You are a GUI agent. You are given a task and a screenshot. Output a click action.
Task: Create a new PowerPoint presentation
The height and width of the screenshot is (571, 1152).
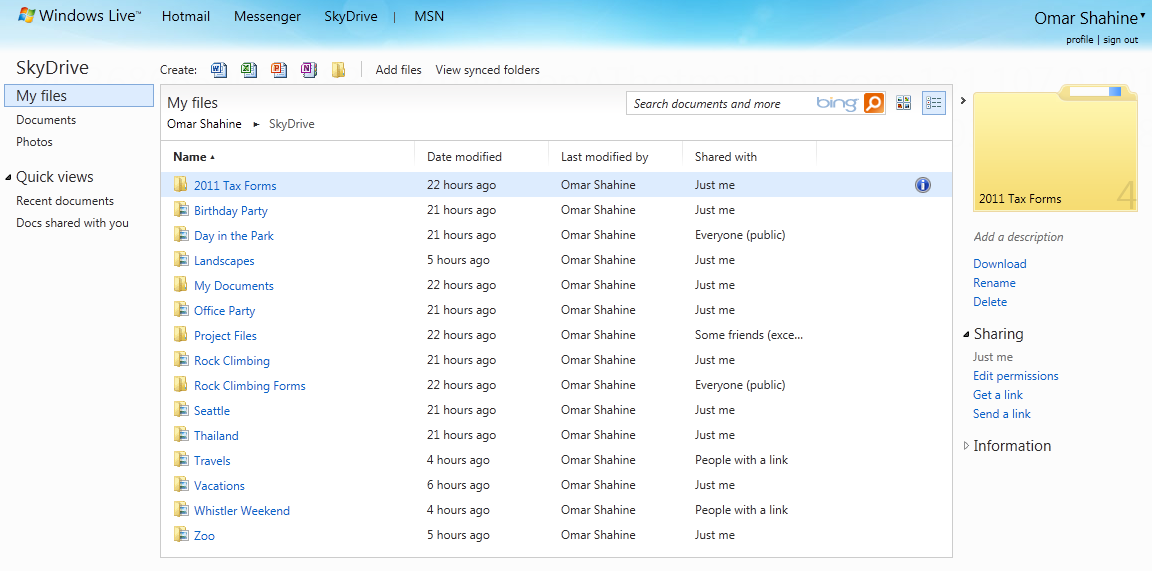[x=279, y=70]
